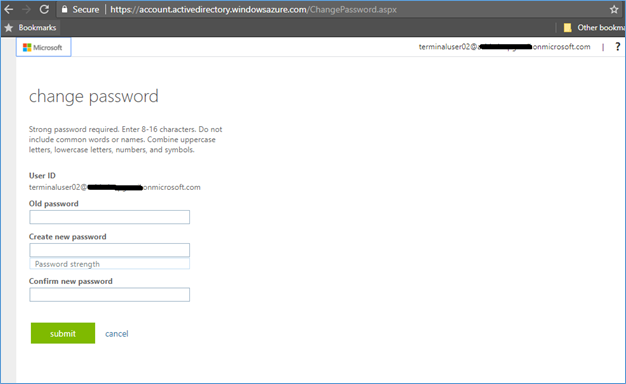Click the 'Secure' text in address bar
Screen dimensions: 626x384
85,9
